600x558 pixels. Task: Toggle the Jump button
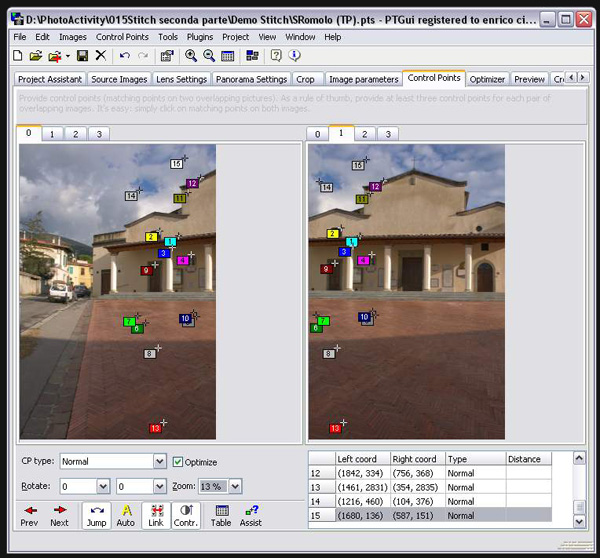point(96,516)
